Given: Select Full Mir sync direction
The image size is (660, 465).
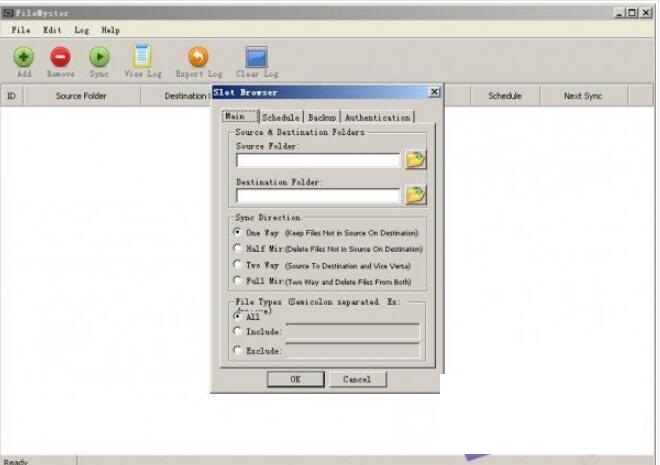Looking at the screenshot, I should tap(238, 281).
